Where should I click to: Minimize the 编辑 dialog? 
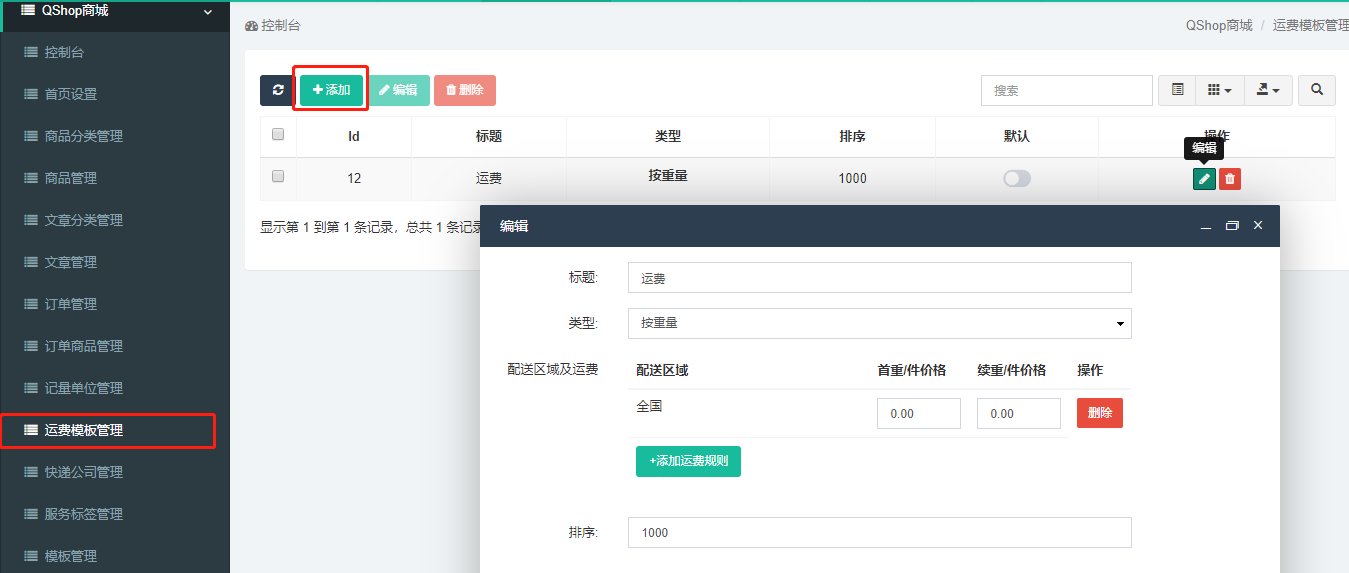tap(1206, 226)
